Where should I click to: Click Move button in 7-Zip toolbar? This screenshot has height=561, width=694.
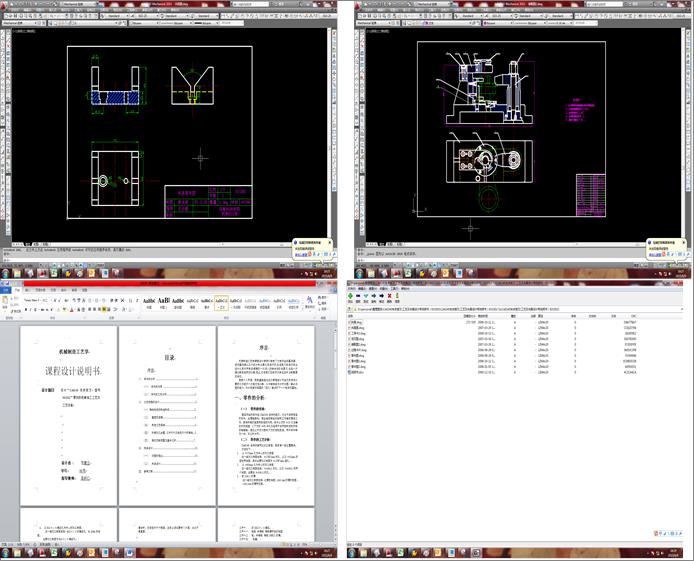382,296
